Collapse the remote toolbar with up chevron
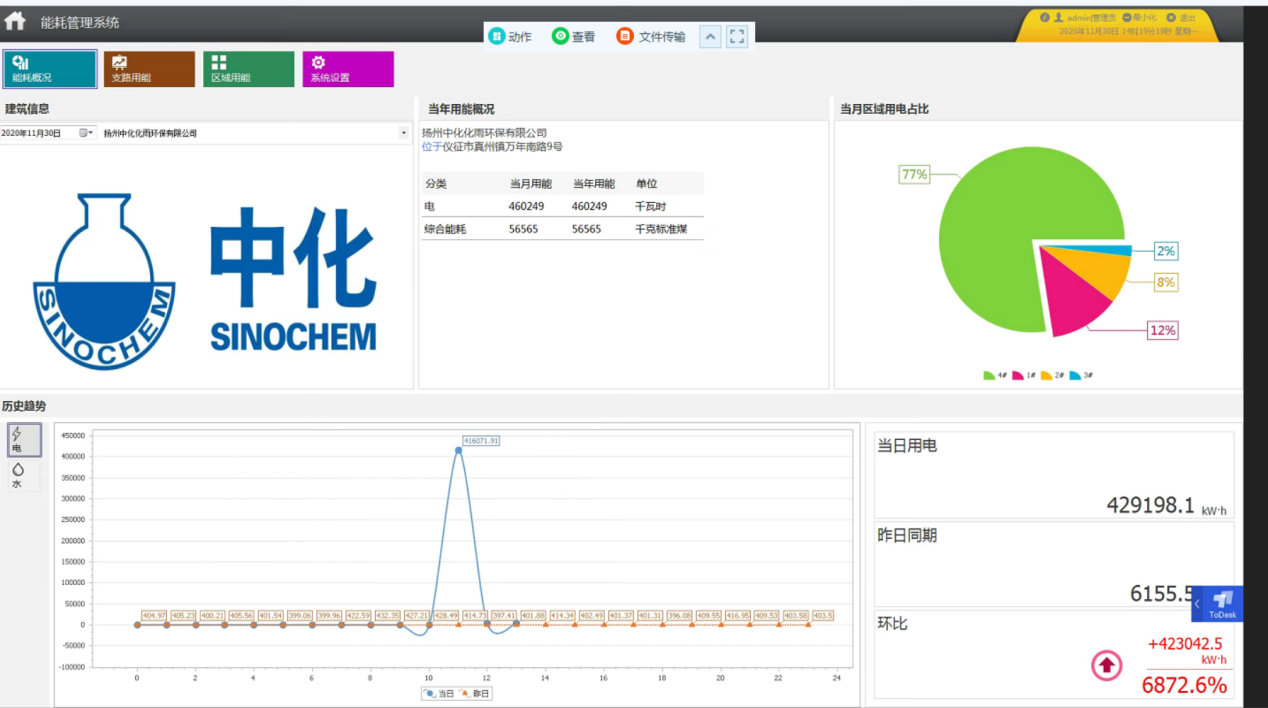 (709, 37)
